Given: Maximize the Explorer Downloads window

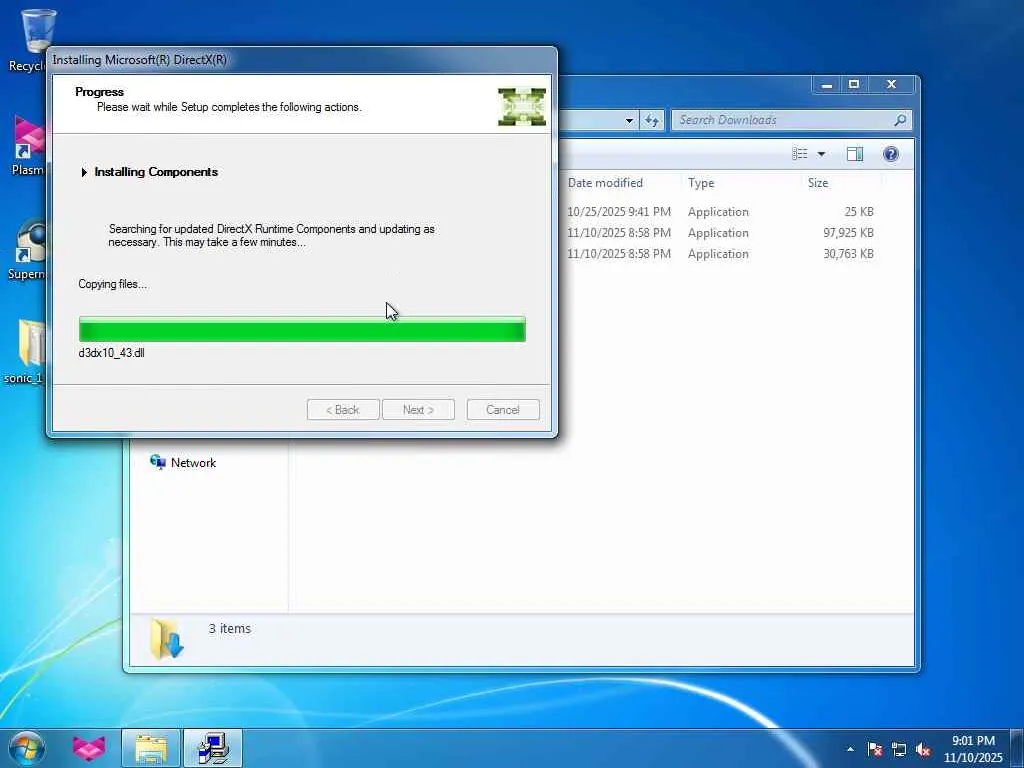Looking at the screenshot, I should [854, 85].
